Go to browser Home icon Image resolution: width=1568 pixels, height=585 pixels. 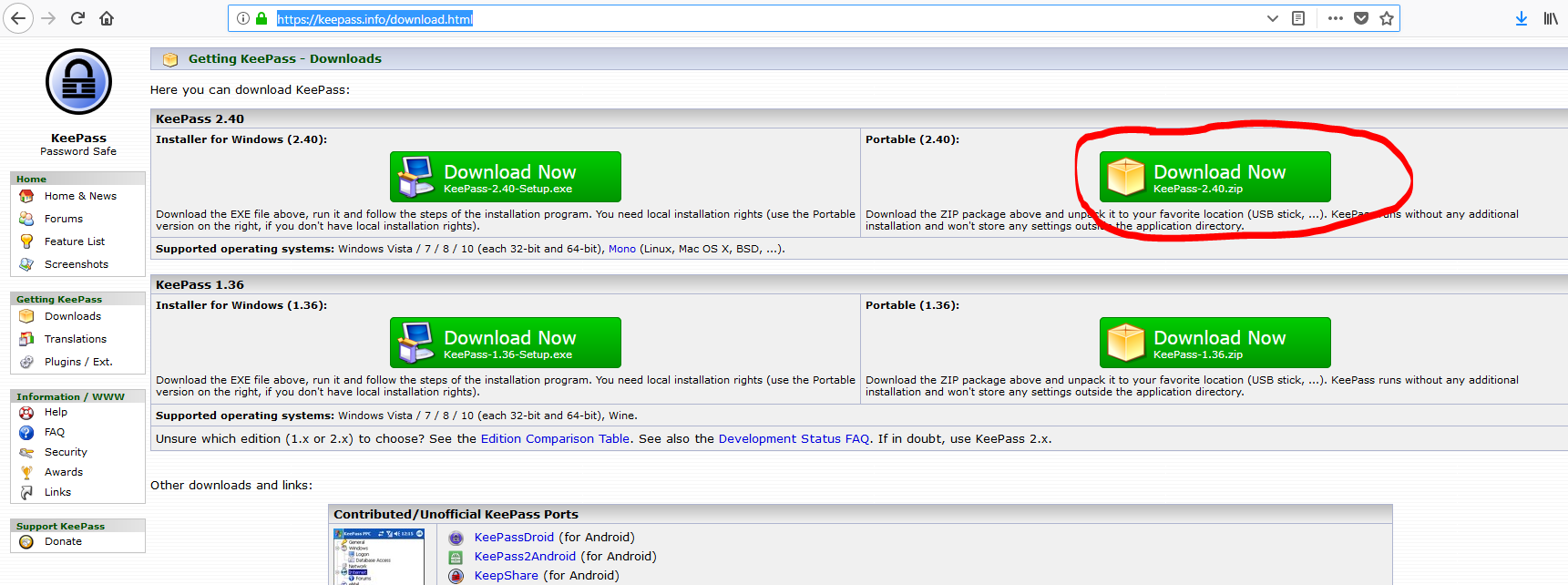107,18
